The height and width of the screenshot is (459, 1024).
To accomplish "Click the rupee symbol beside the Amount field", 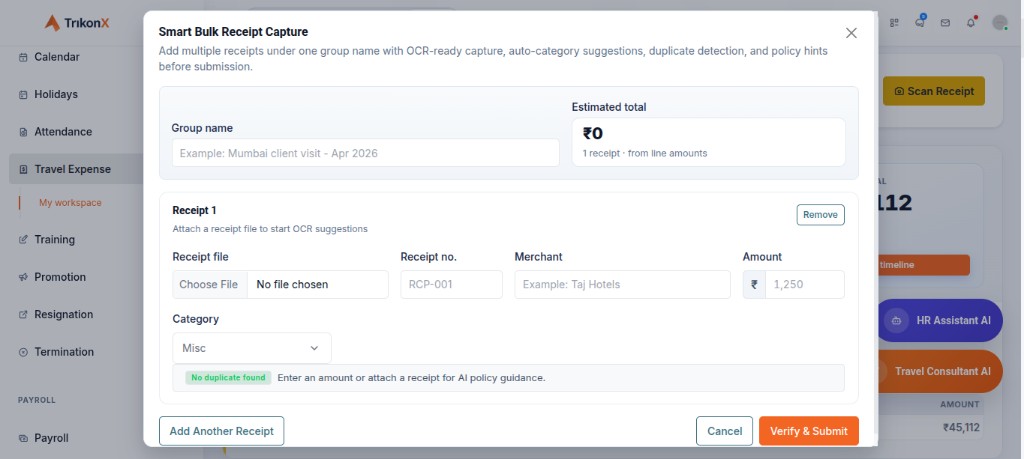I will coord(754,285).
